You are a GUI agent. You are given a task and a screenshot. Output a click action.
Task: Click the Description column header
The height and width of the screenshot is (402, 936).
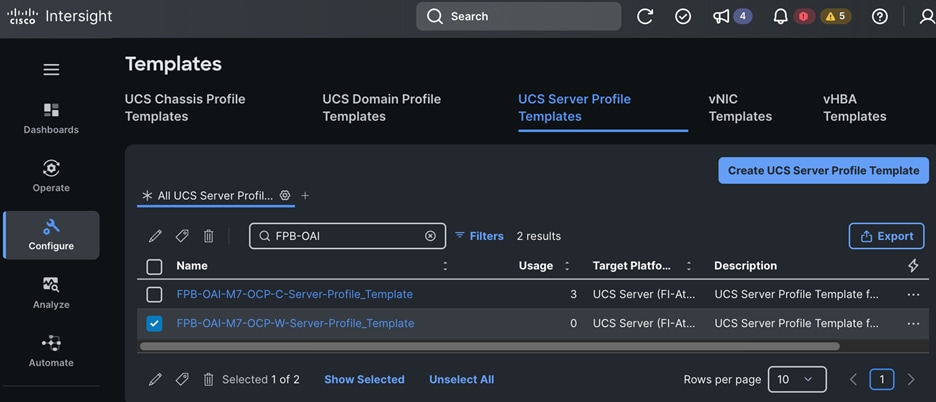746,266
